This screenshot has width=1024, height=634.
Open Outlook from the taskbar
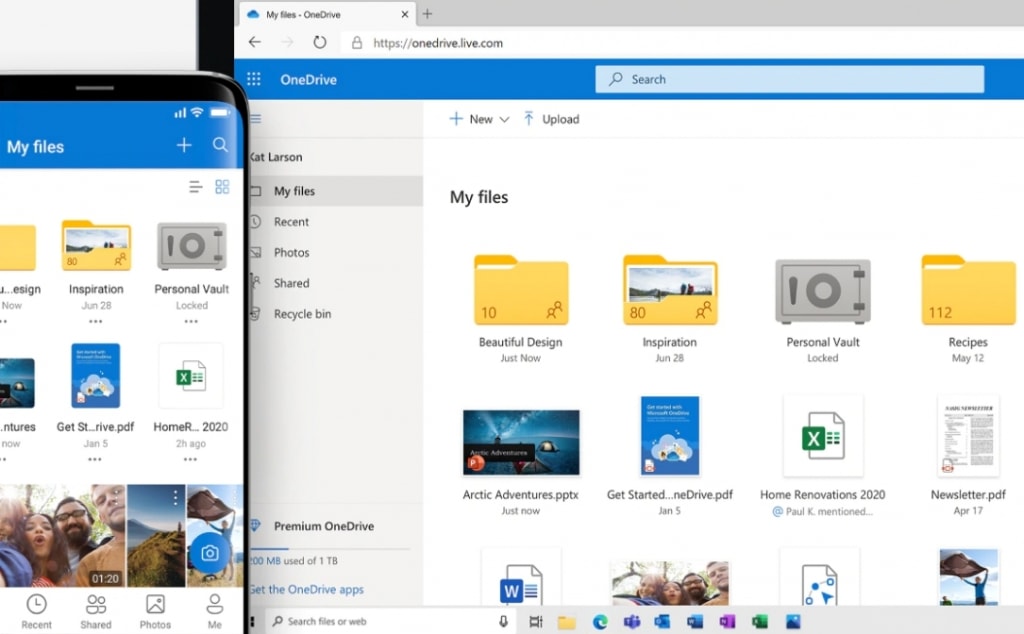(x=662, y=622)
